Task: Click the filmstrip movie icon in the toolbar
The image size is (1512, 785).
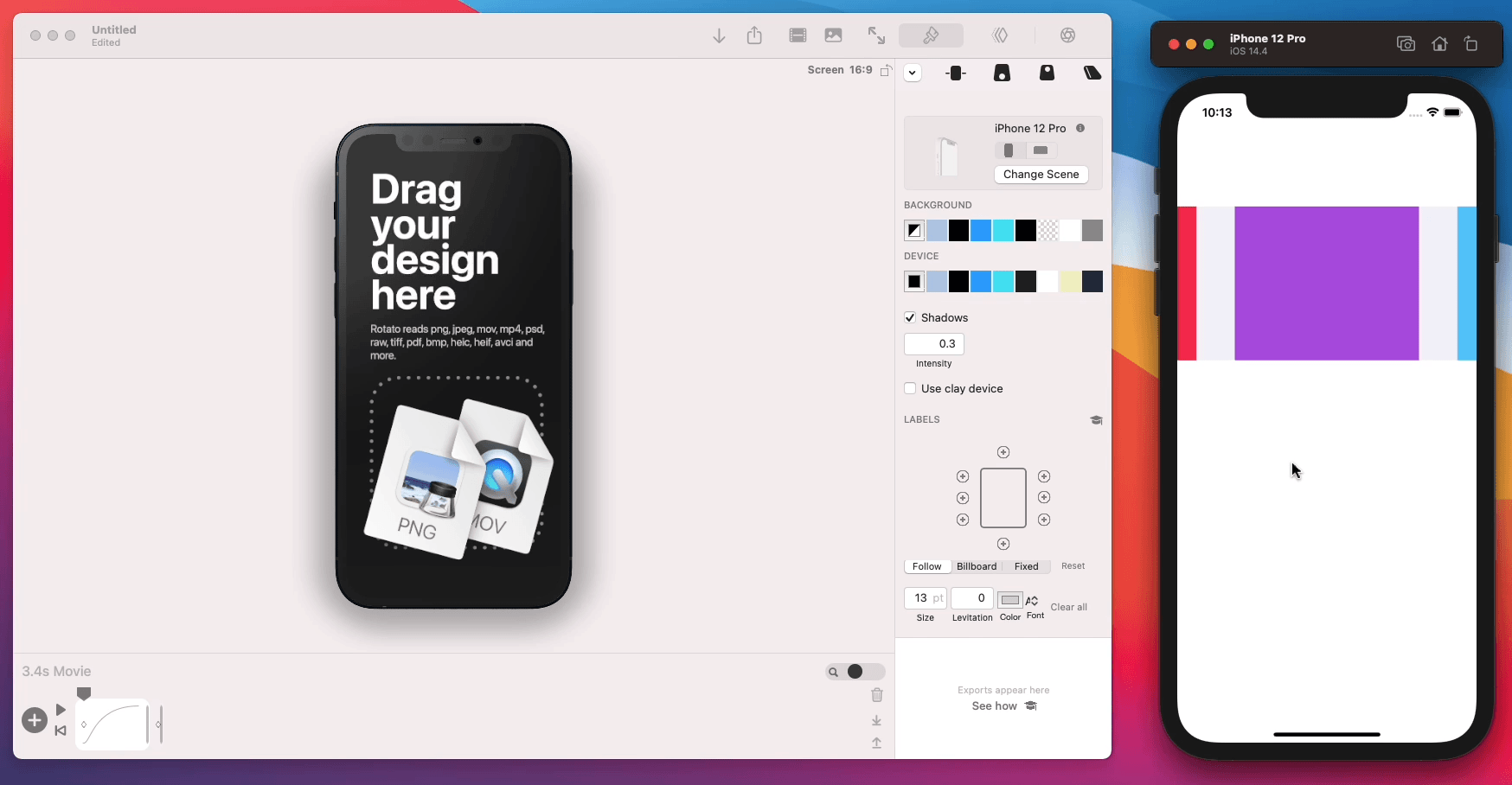Action: point(798,35)
